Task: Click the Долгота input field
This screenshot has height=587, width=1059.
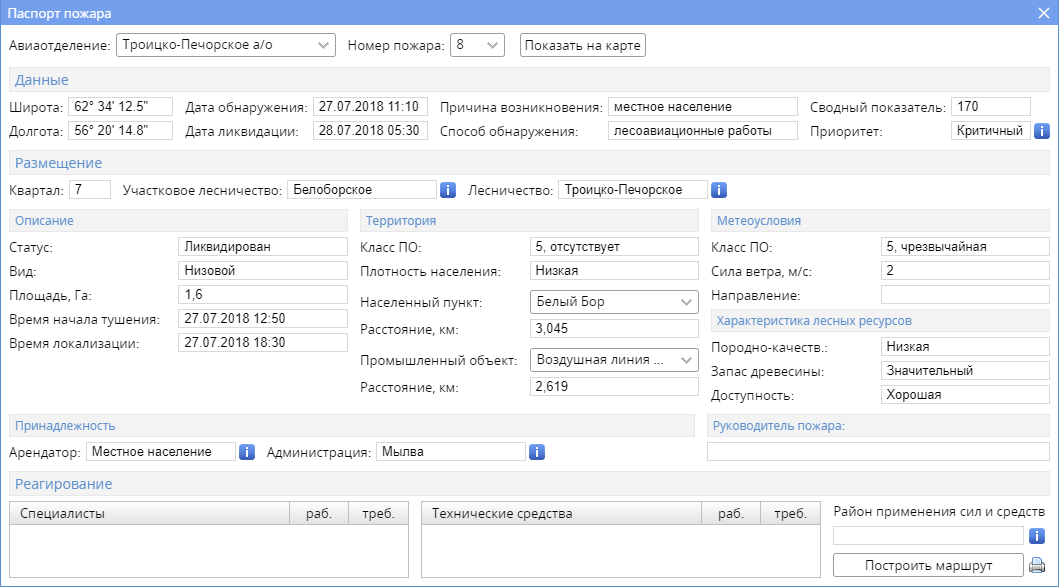Action: [120, 130]
